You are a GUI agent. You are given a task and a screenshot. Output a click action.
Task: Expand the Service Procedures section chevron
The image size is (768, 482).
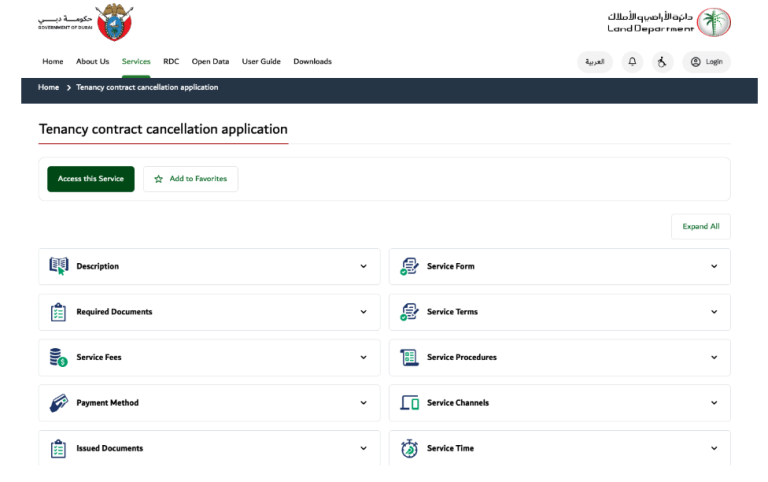[714, 357]
